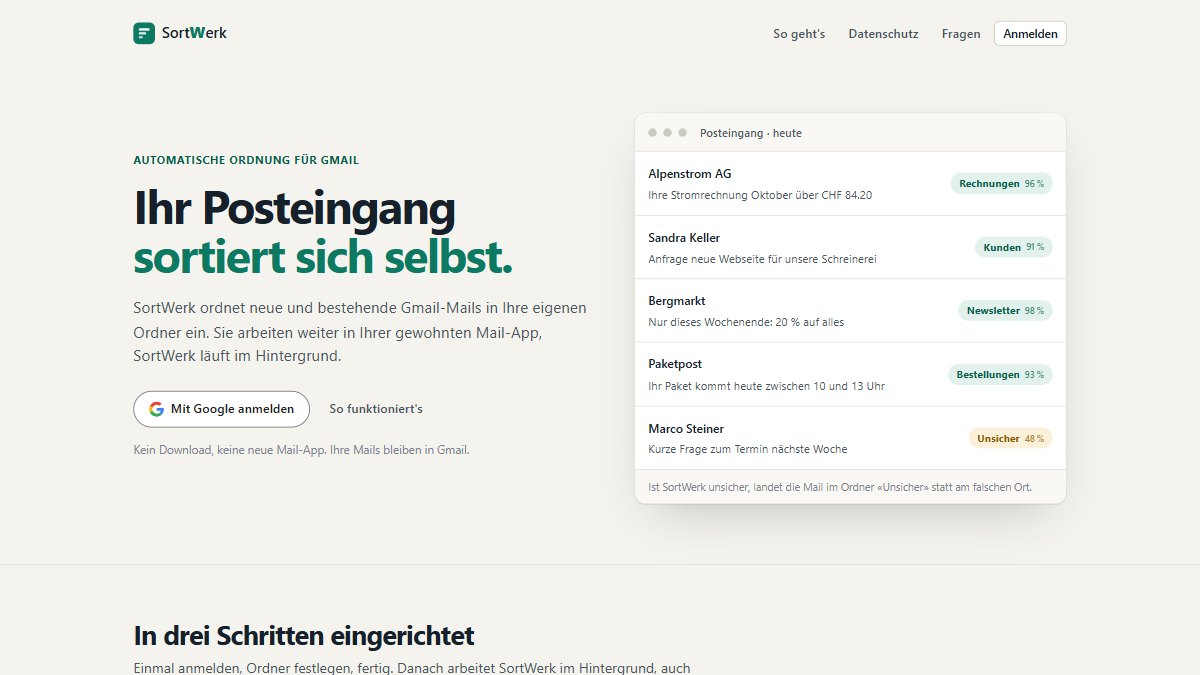Click the Kurze Frage zum Termin subject

747,450
